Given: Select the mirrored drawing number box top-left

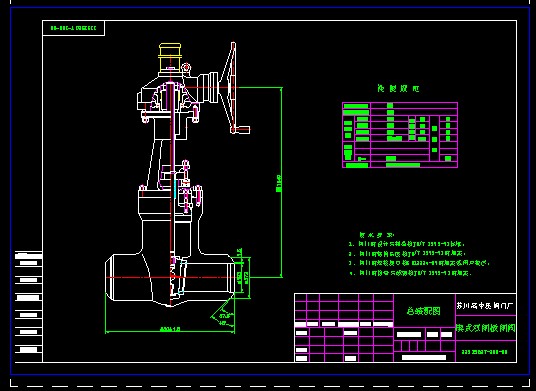Looking at the screenshot, I should [73, 28].
